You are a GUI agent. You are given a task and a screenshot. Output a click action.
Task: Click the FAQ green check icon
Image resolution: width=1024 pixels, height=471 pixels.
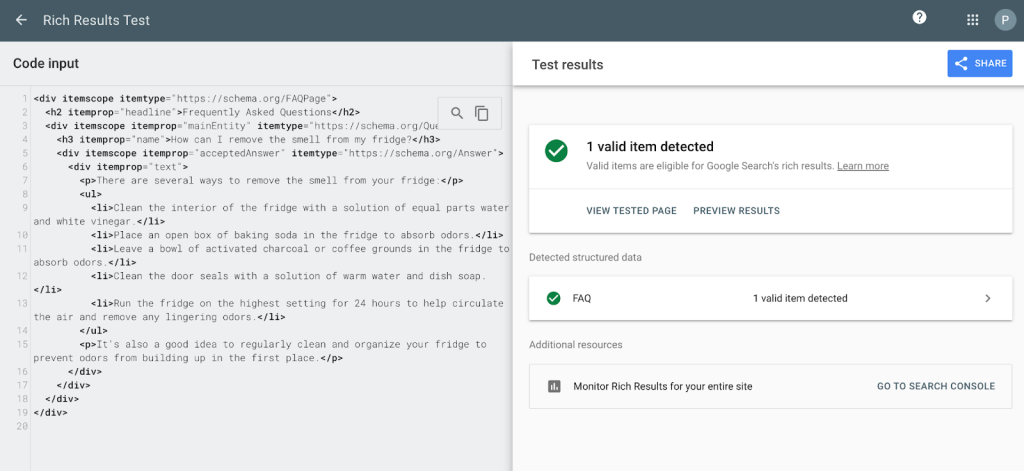click(553, 298)
